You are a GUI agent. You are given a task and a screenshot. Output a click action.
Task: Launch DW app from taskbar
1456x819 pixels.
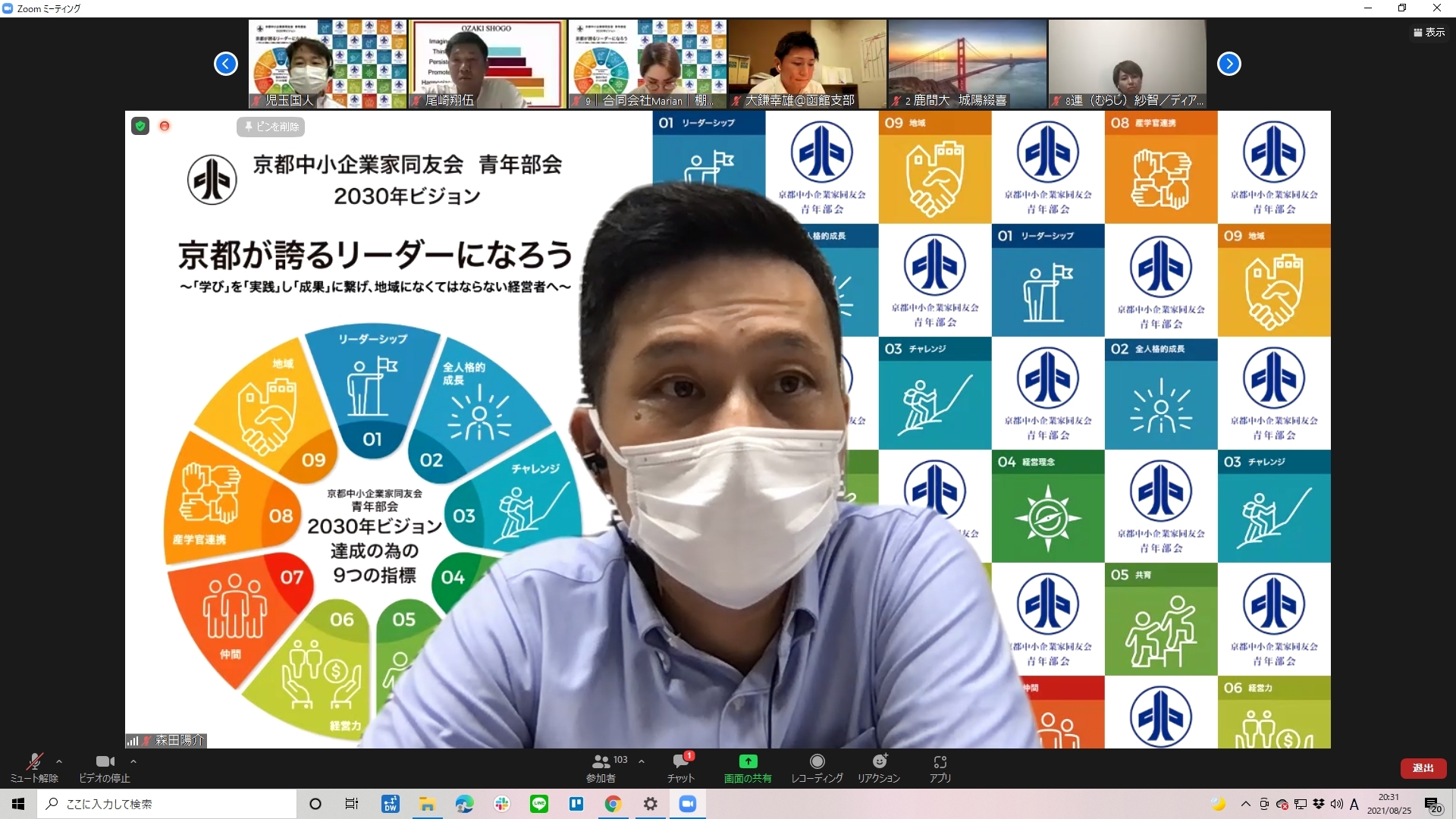(x=391, y=804)
